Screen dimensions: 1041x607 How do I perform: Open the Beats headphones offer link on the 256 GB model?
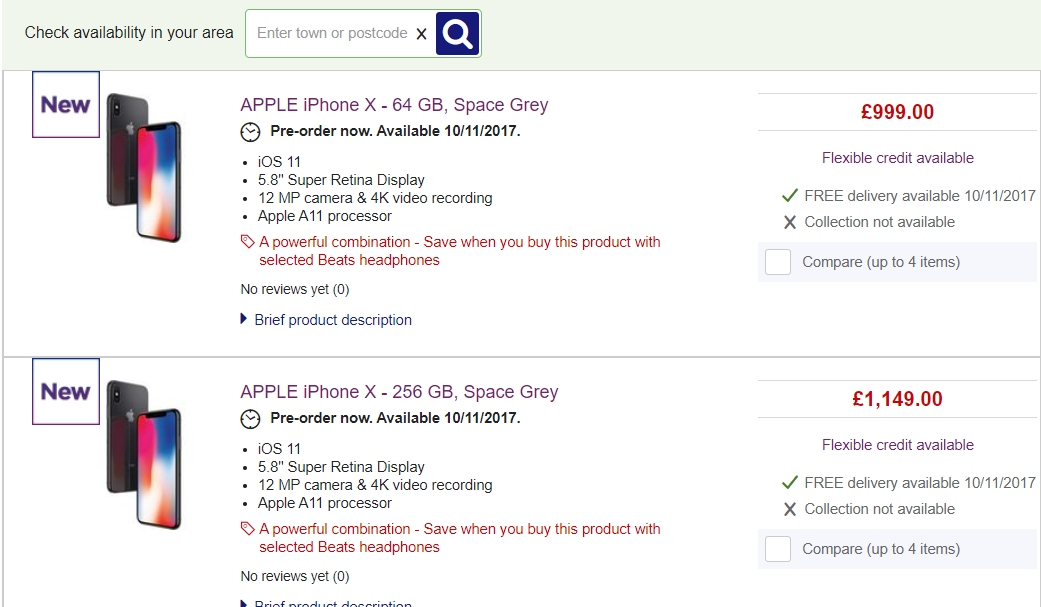(459, 538)
